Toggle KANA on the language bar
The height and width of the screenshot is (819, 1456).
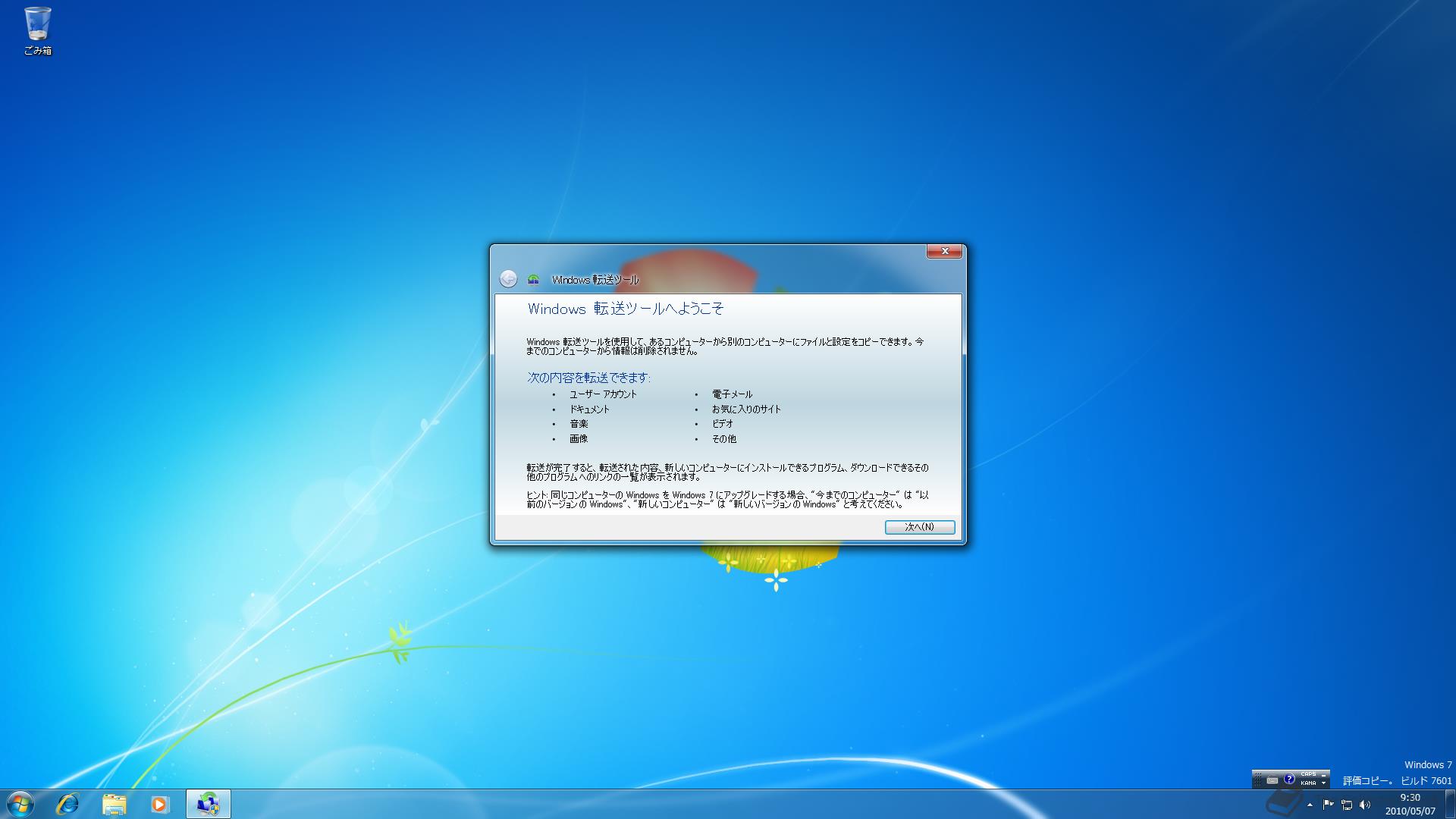pos(1308,783)
